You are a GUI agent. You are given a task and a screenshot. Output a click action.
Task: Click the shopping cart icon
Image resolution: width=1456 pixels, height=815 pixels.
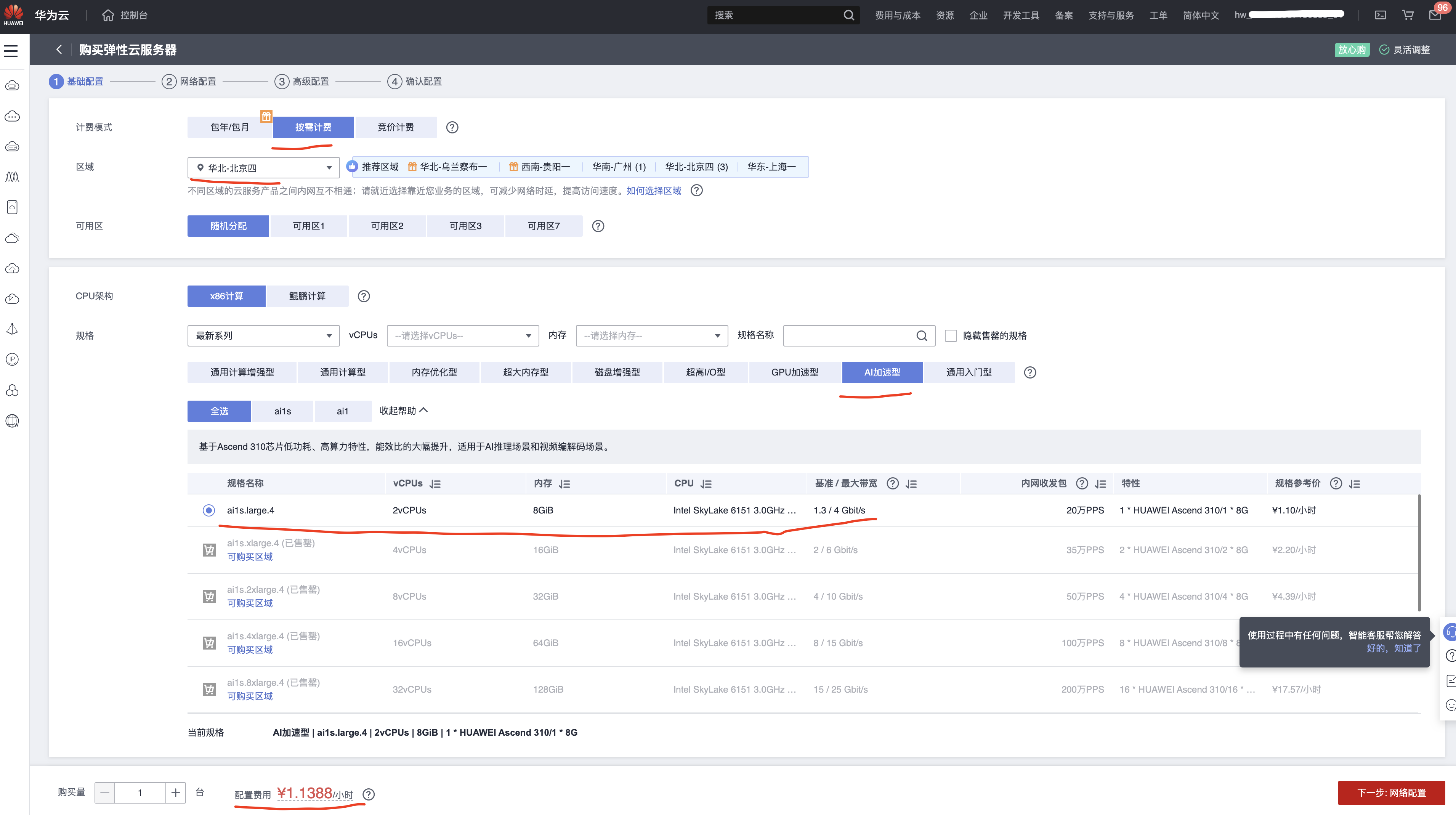coord(1407,15)
